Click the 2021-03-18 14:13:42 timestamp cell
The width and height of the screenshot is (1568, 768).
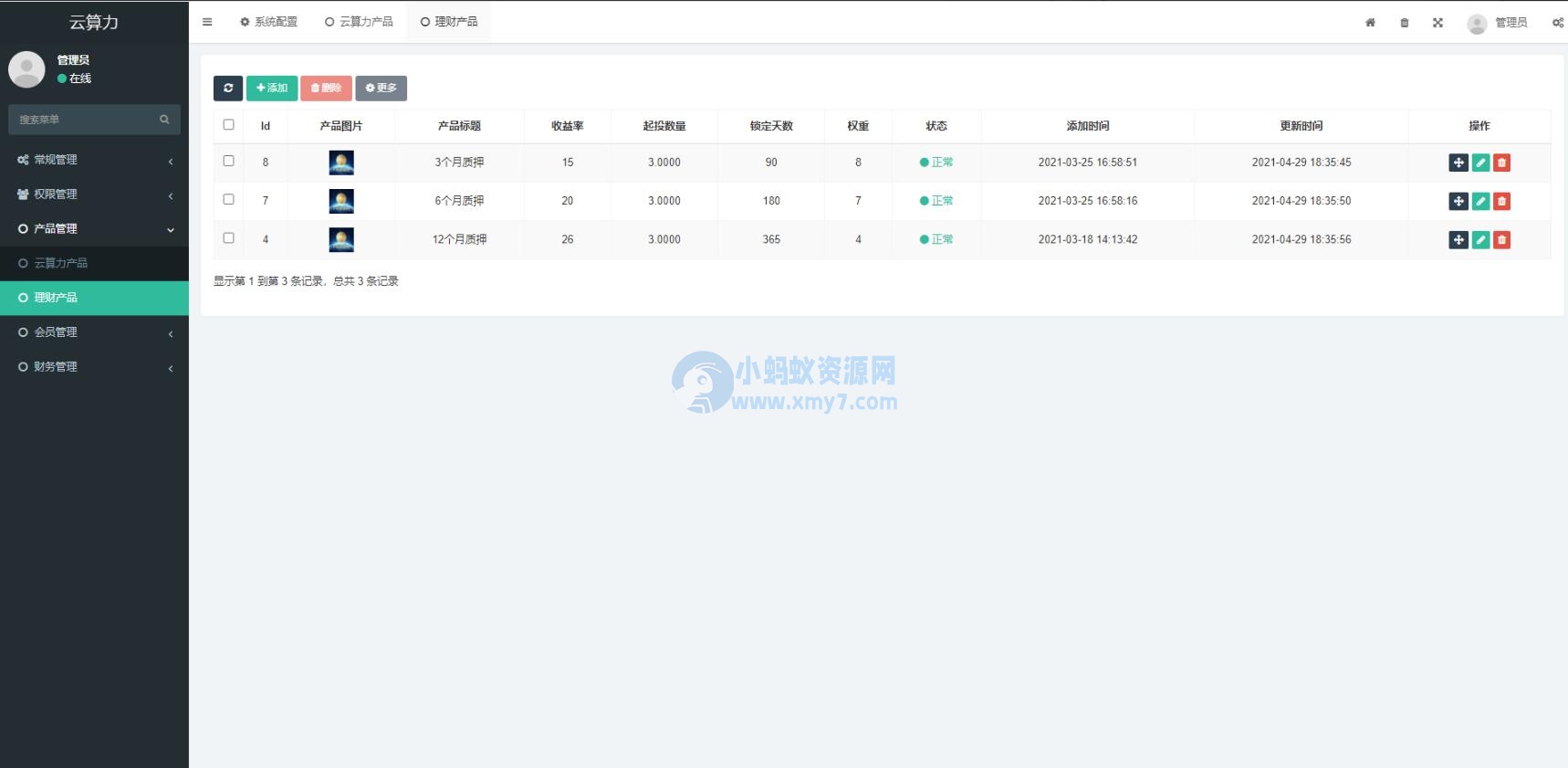coord(1088,239)
